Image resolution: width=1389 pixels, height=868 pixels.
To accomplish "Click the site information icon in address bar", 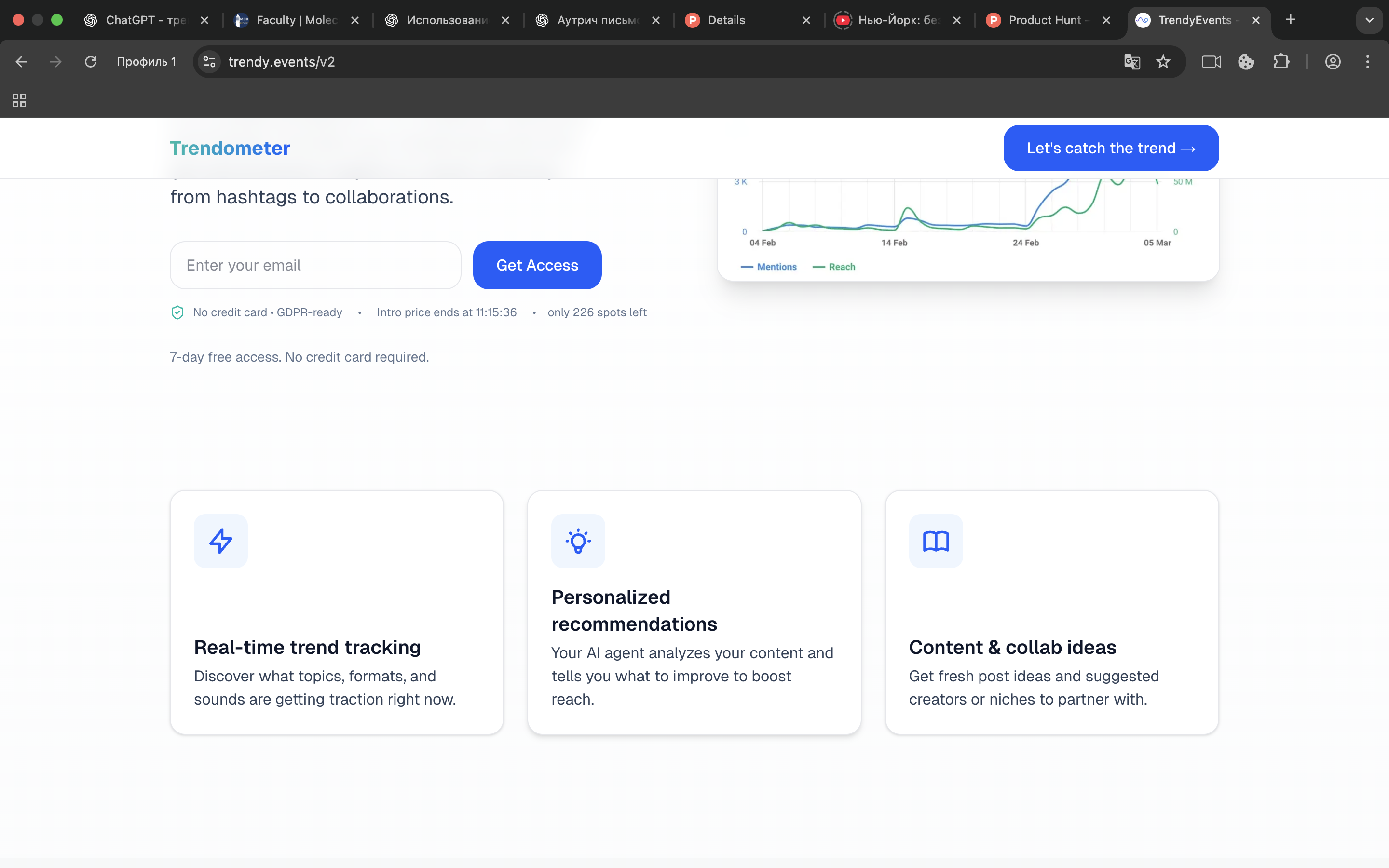I will [209, 61].
